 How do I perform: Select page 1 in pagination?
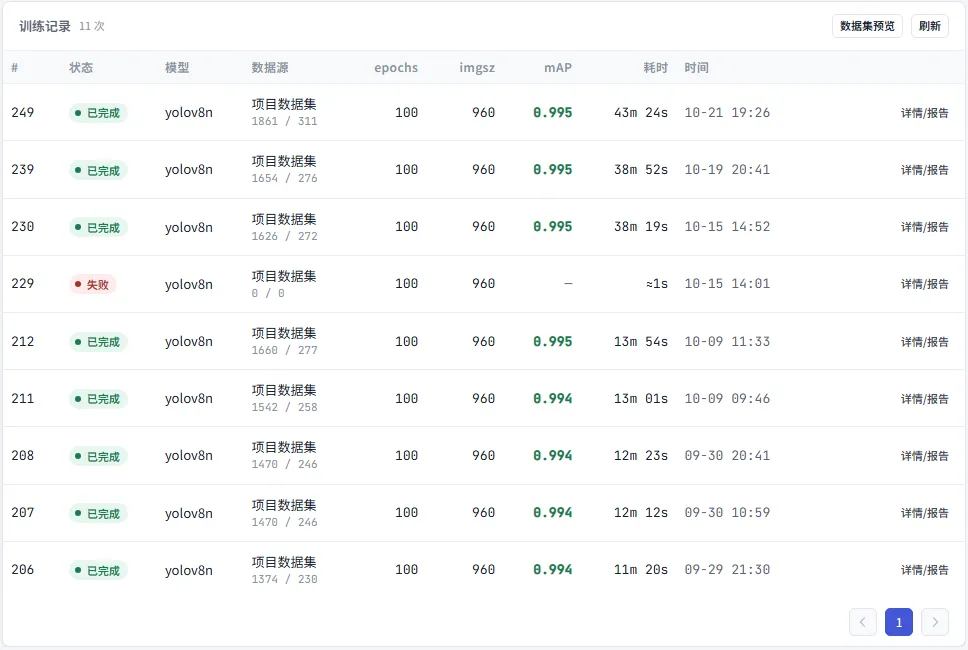(899, 622)
